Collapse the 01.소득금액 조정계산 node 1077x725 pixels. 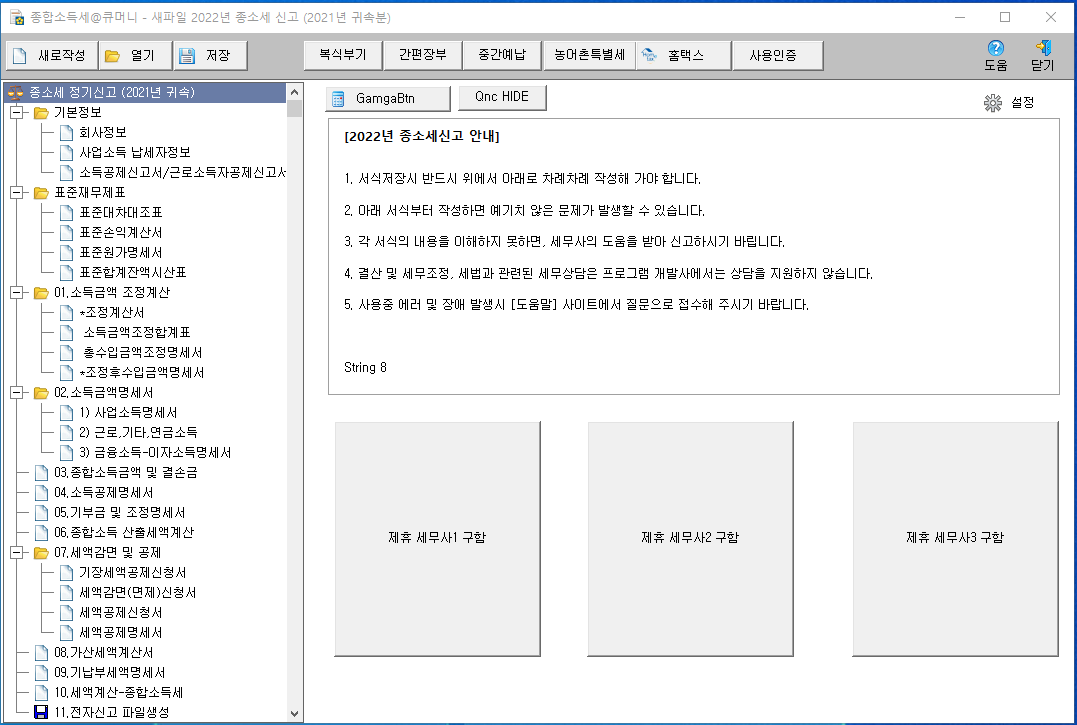point(16,293)
